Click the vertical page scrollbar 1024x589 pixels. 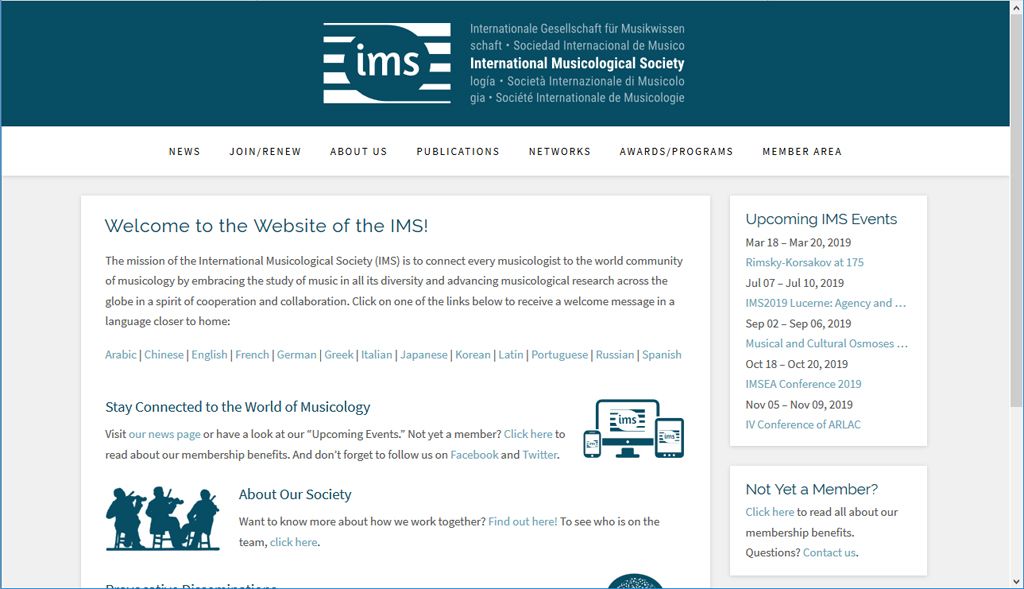[x=1016, y=300]
